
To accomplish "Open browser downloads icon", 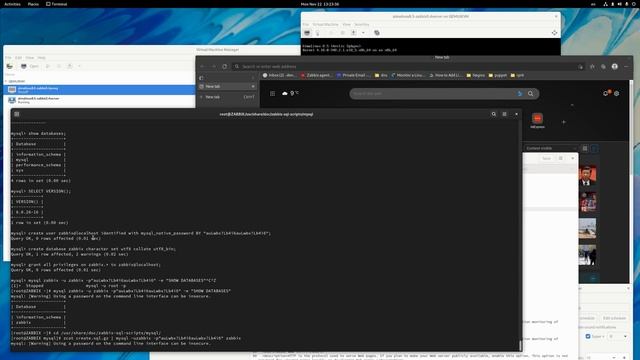I will tap(581, 67).
